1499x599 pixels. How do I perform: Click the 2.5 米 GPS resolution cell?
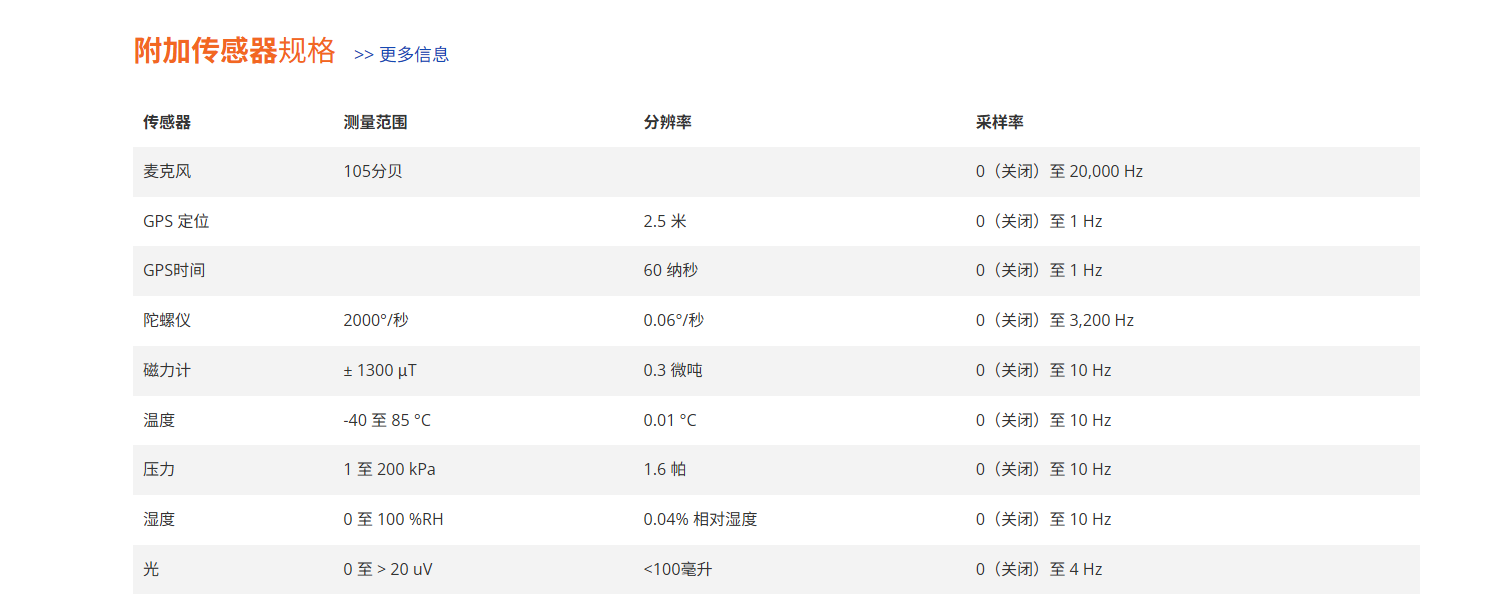click(x=665, y=221)
